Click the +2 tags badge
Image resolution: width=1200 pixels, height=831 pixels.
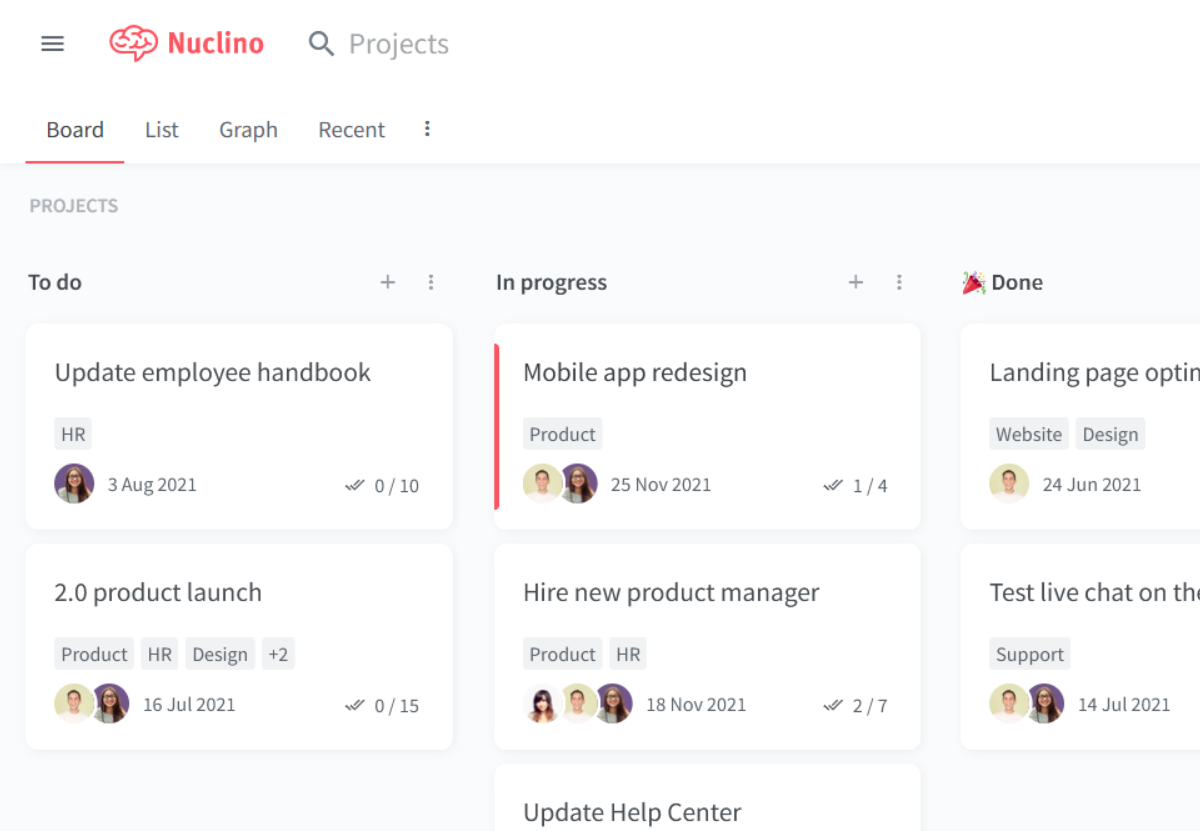click(x=278, y=654)
